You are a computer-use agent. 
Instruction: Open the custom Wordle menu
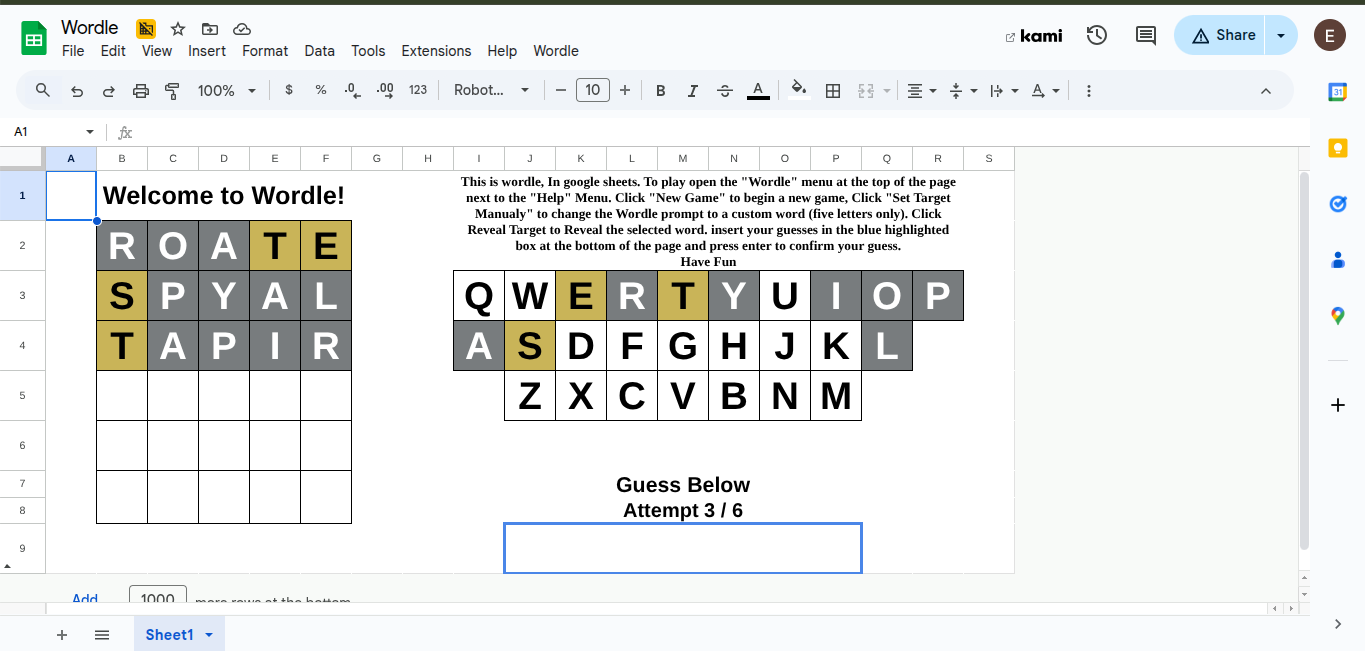click(556, 51)
